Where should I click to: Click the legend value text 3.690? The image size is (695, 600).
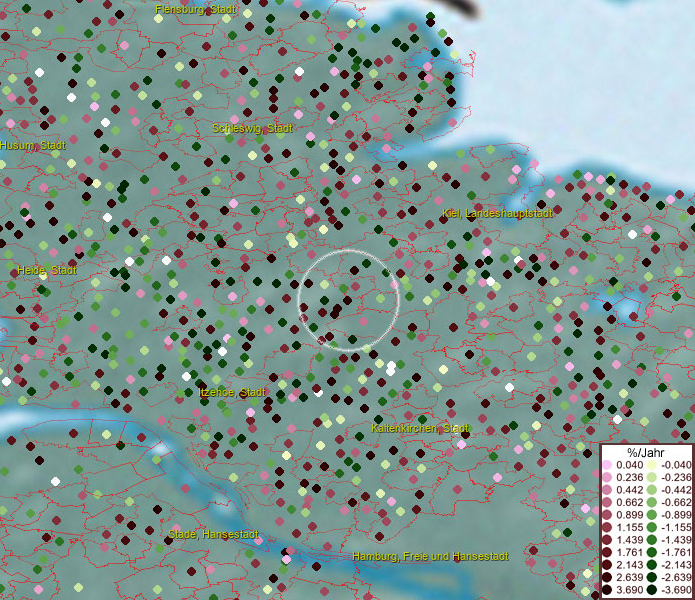[629, 590]
